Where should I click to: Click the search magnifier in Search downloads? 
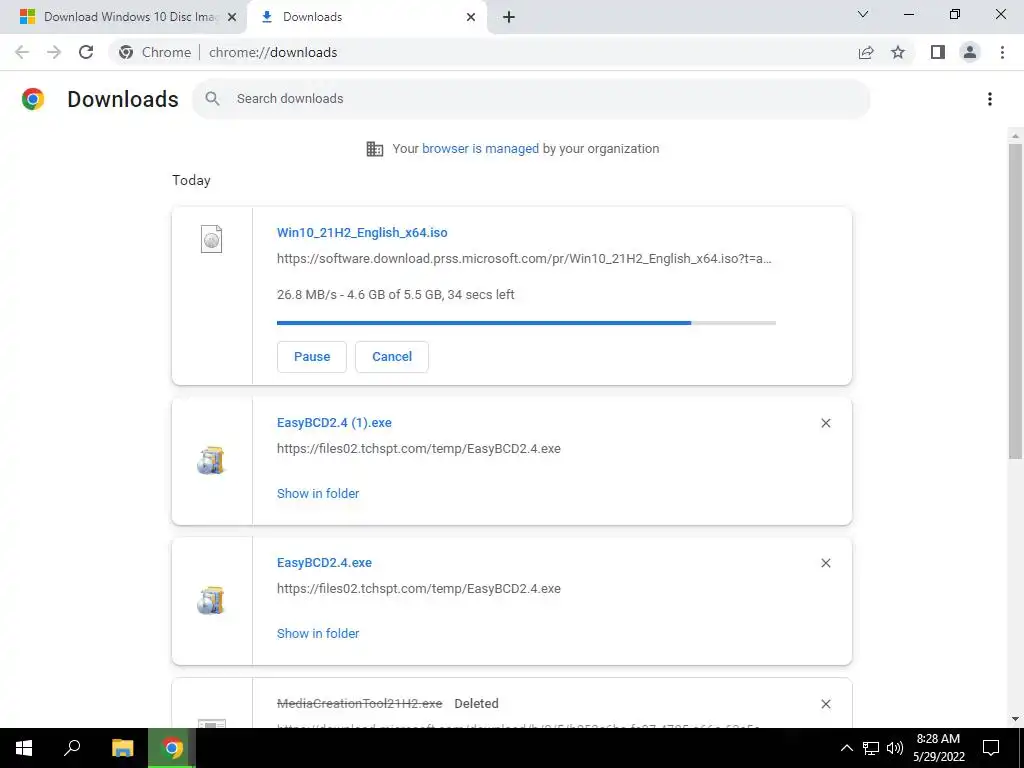212,99
